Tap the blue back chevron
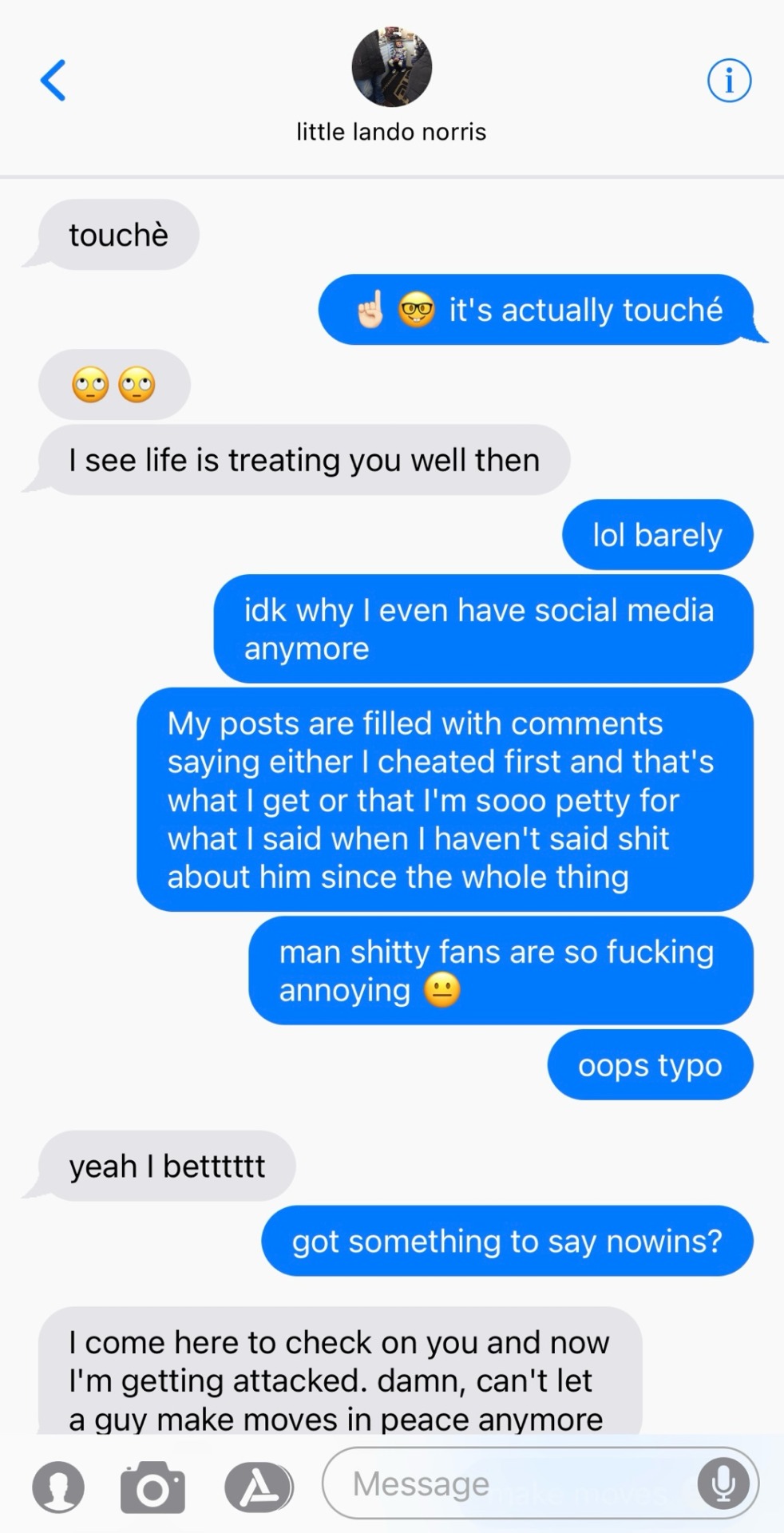 coord(53,81)
